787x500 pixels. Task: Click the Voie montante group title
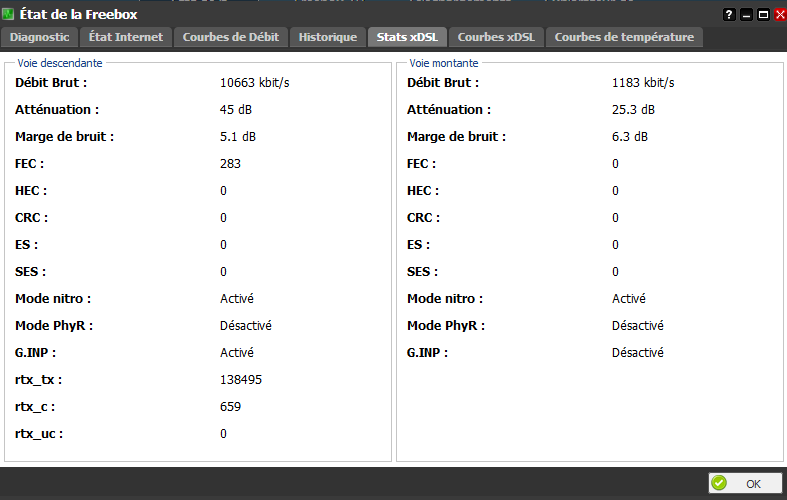point(444,63)
